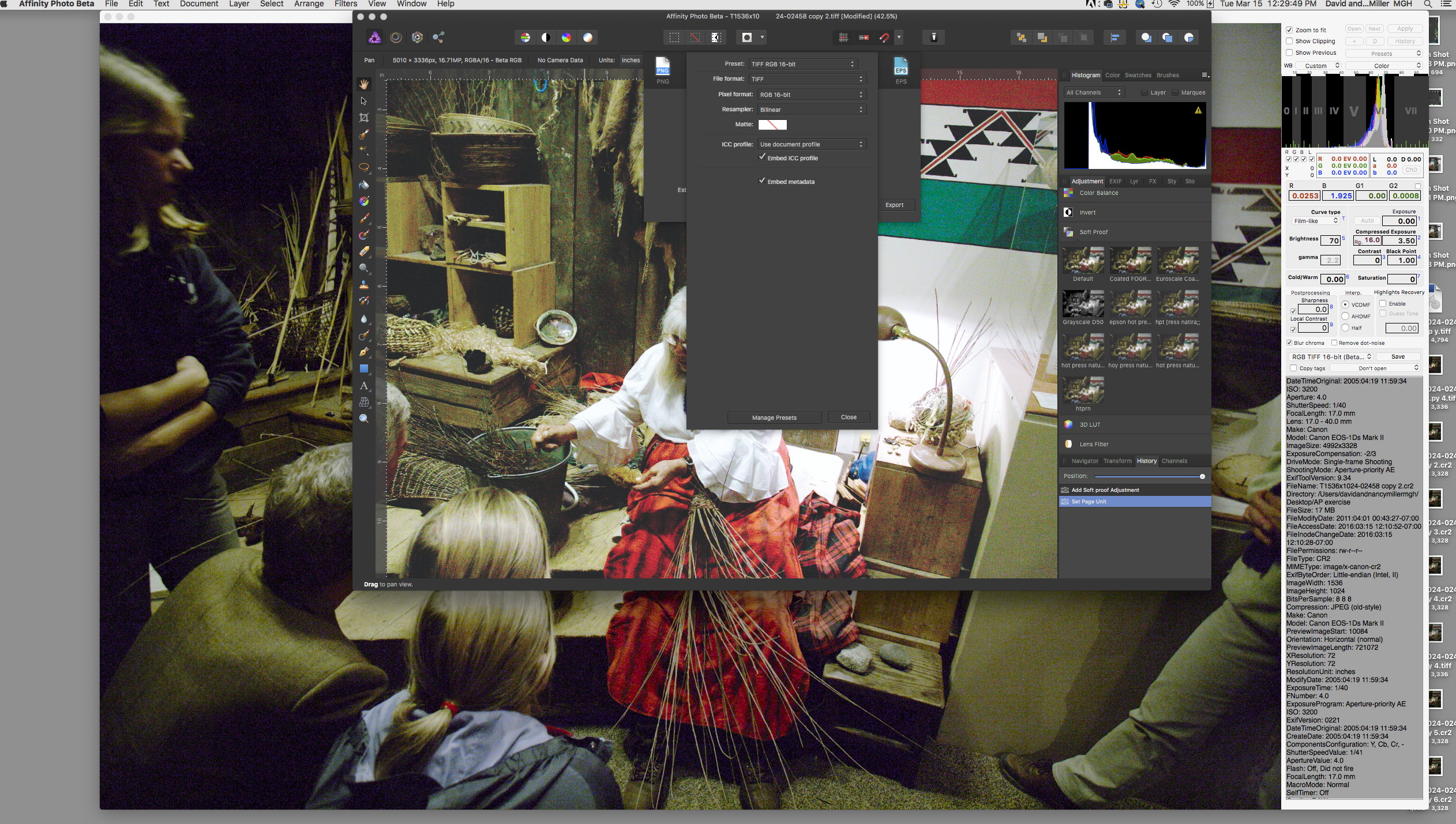Select the Hand pan tool
Screen dimensions: 1456x824
point(364,85)
